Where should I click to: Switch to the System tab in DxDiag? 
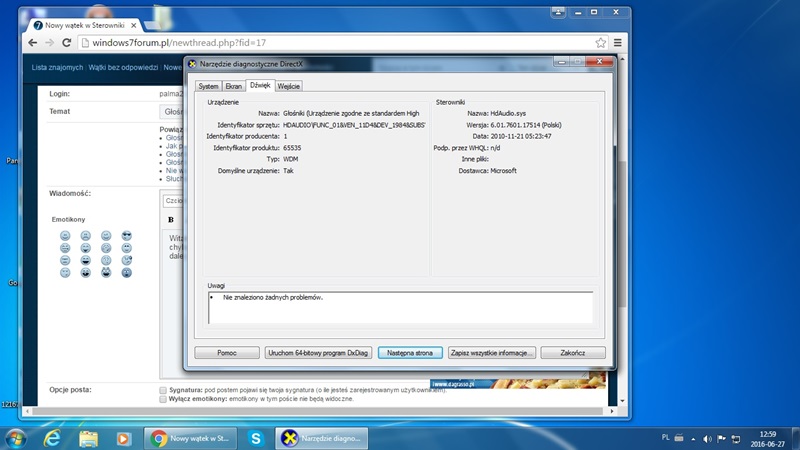point(208,86)
